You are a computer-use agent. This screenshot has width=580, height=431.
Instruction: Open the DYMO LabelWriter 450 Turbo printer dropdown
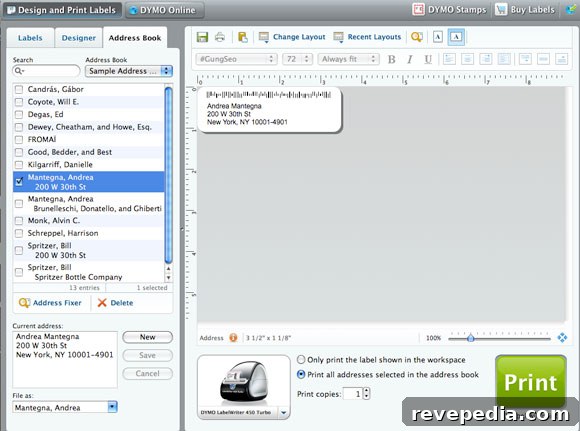pyautogui.click(x=283, y=413)
